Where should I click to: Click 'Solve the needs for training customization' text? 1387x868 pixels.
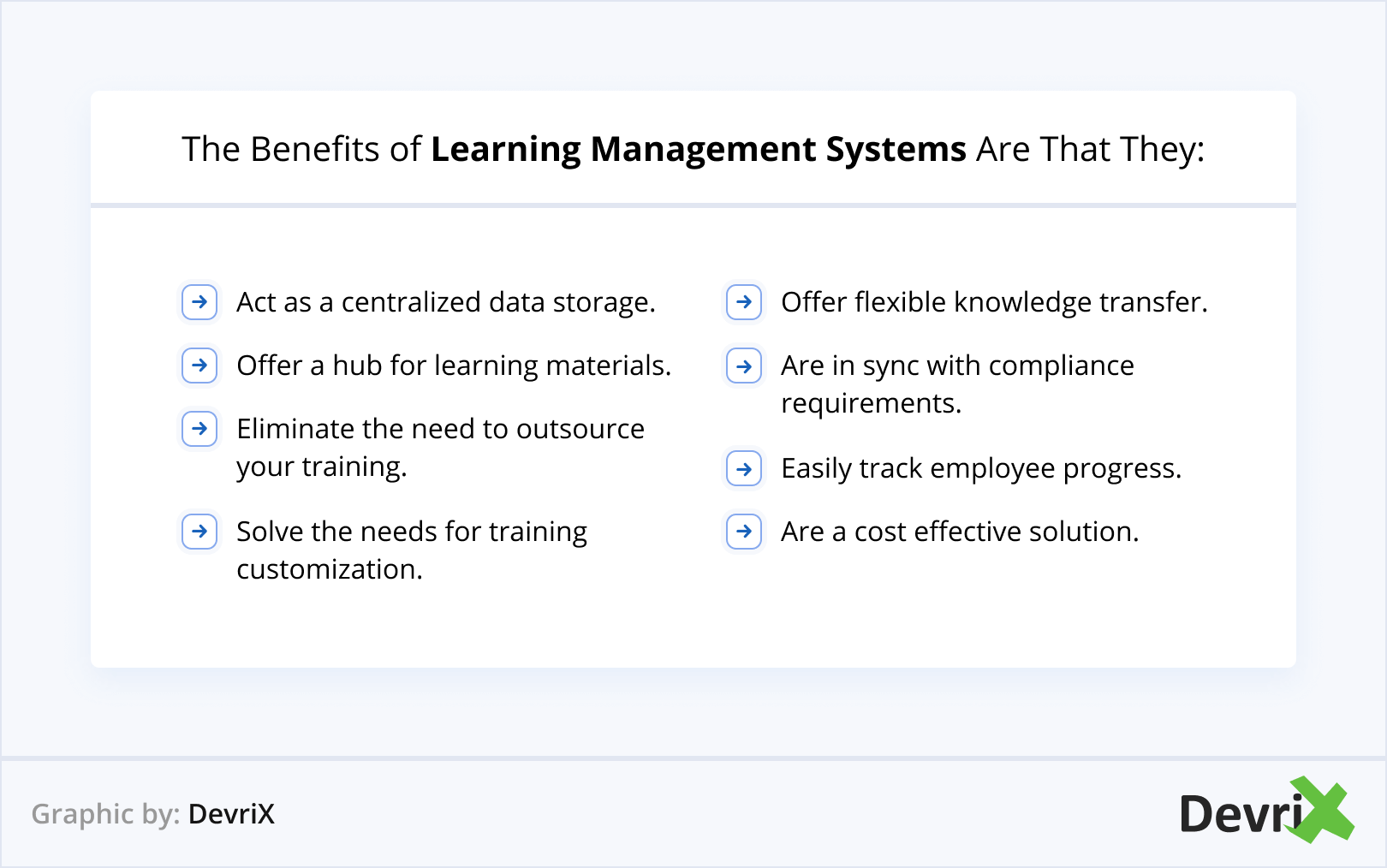[x=411, y=550]
